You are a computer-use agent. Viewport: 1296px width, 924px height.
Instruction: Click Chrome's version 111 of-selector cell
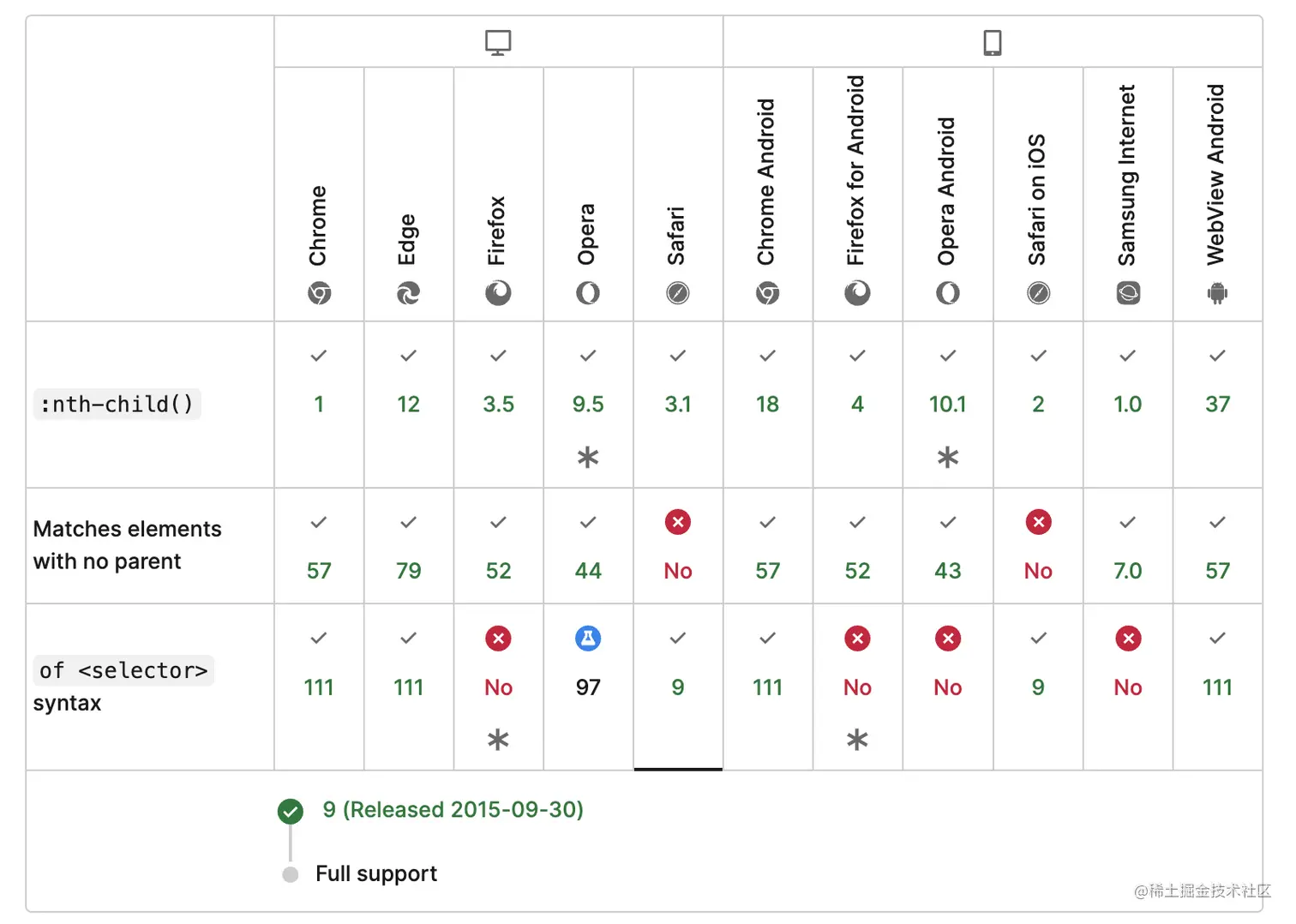tap(319, 687)
